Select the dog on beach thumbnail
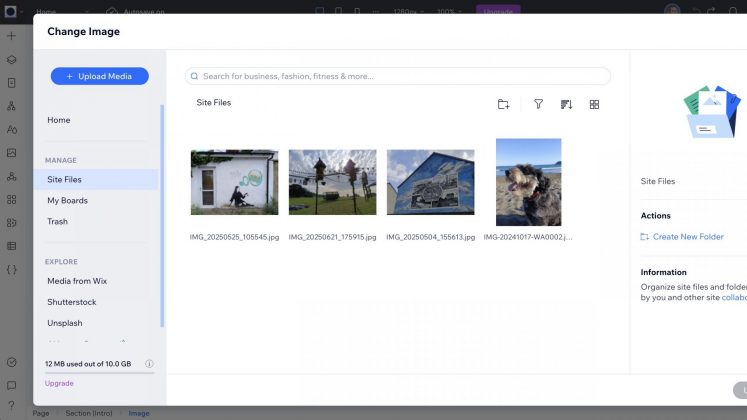Image resolution: width=747 pixels, height=420 pixels. 528,182
